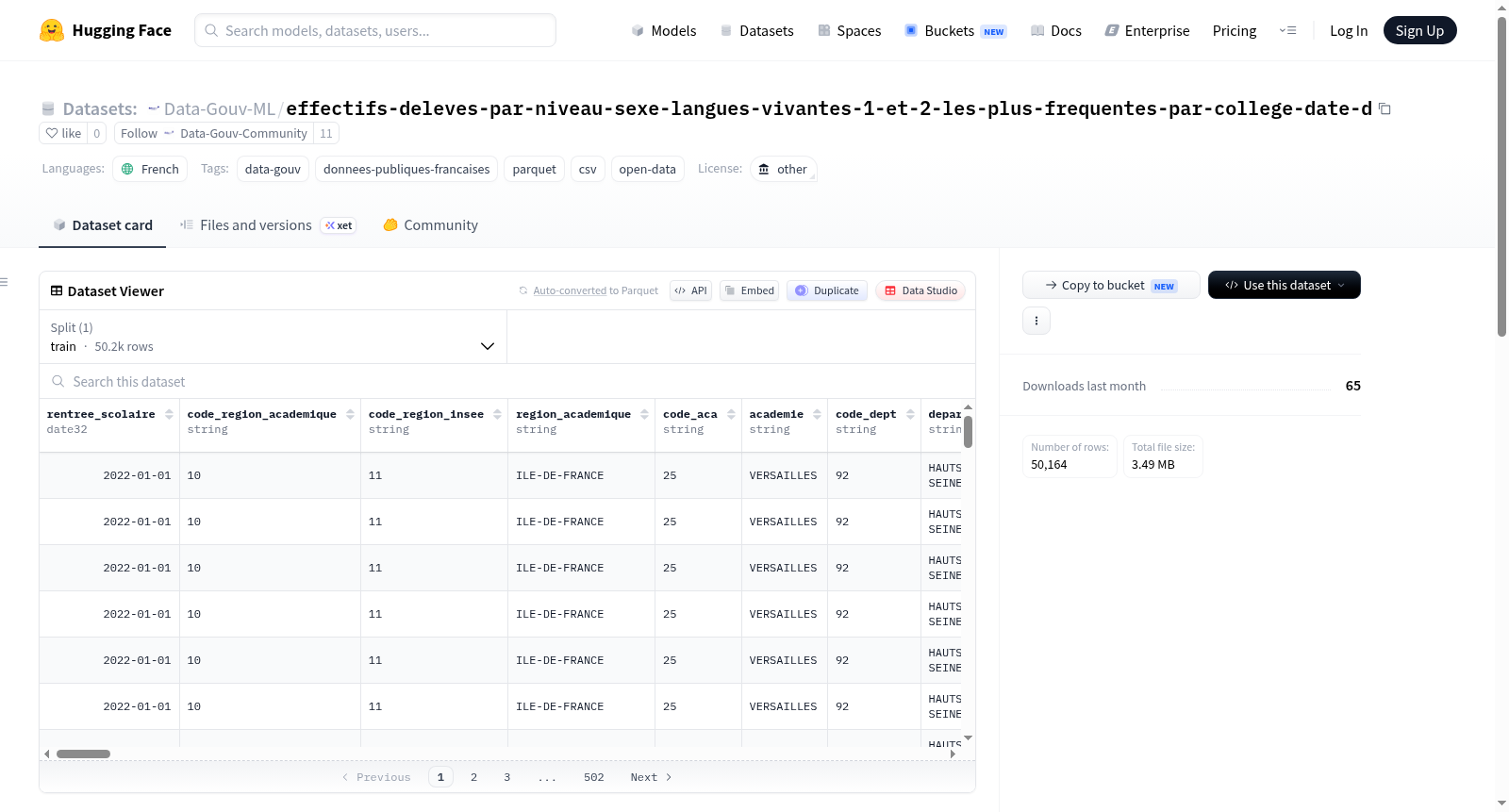Sort the code_dept column
The height and width of the screenshot is (812, 1509).
coord(910,414)
